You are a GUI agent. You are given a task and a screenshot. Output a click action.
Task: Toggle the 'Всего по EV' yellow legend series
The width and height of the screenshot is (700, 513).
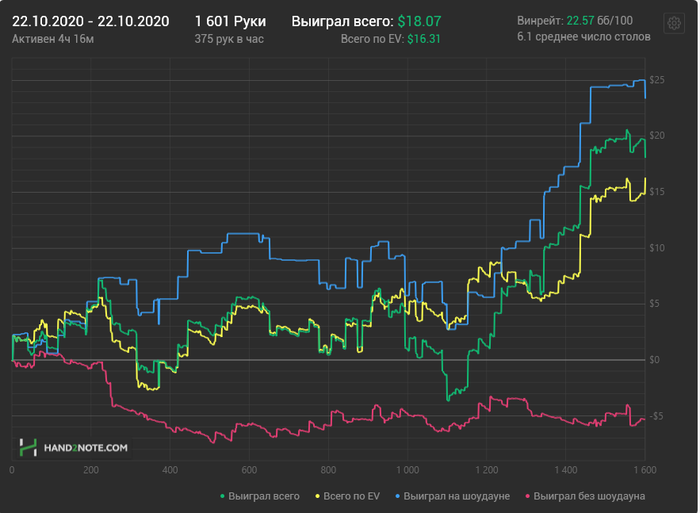347,496
